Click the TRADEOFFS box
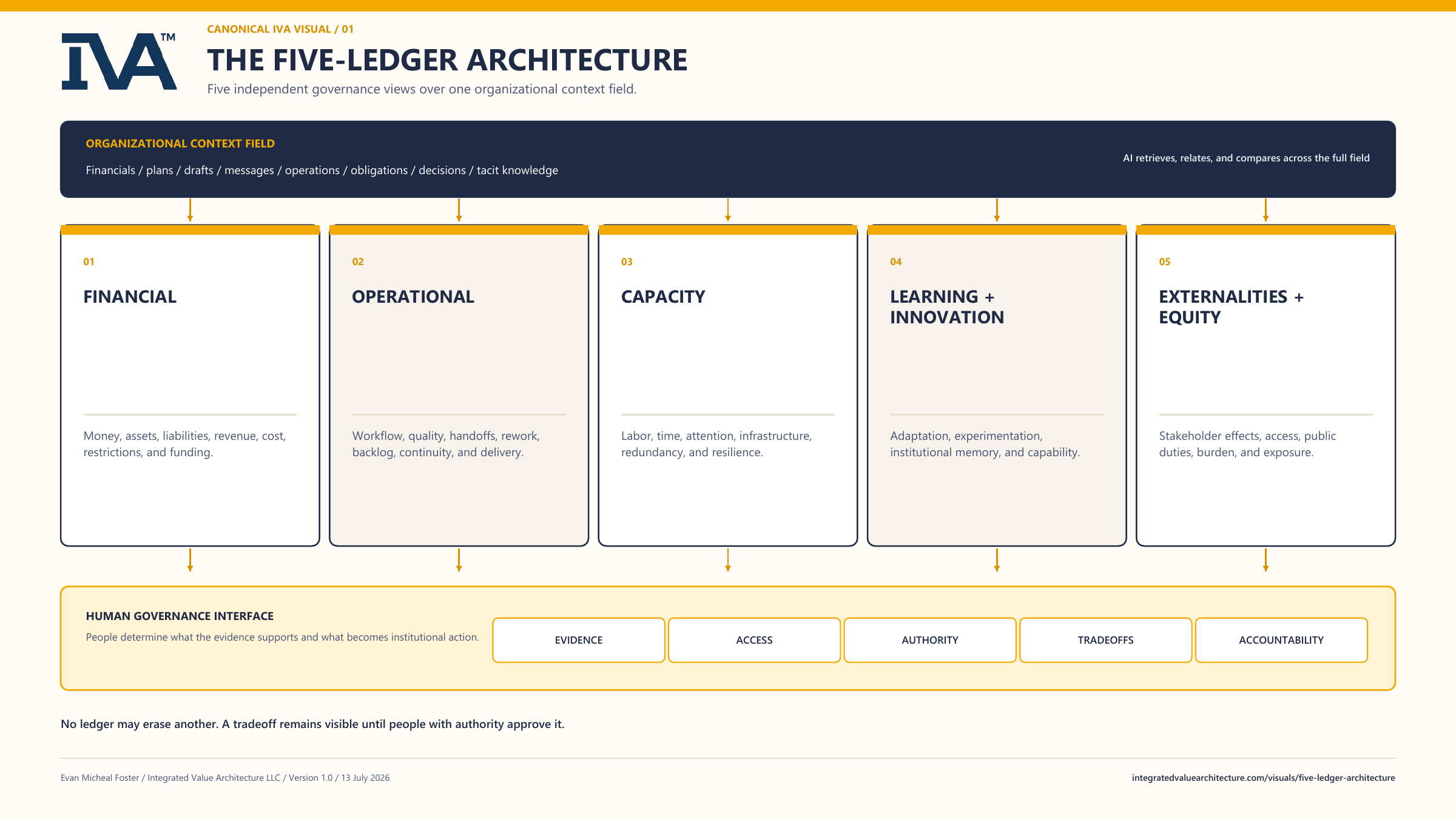The width and height of the screenshot is (1456, 819). (1105, 640)
